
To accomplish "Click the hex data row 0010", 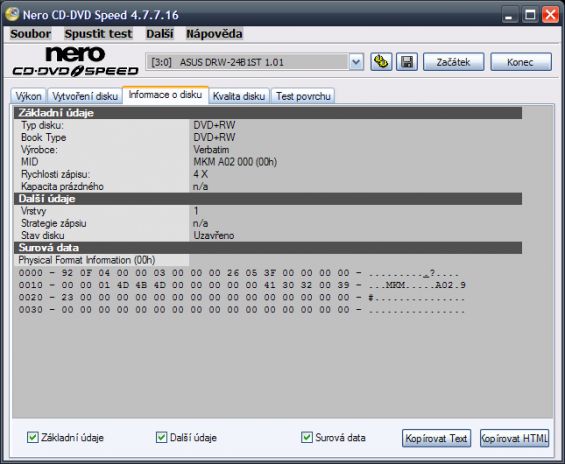I will coord(242,285).
